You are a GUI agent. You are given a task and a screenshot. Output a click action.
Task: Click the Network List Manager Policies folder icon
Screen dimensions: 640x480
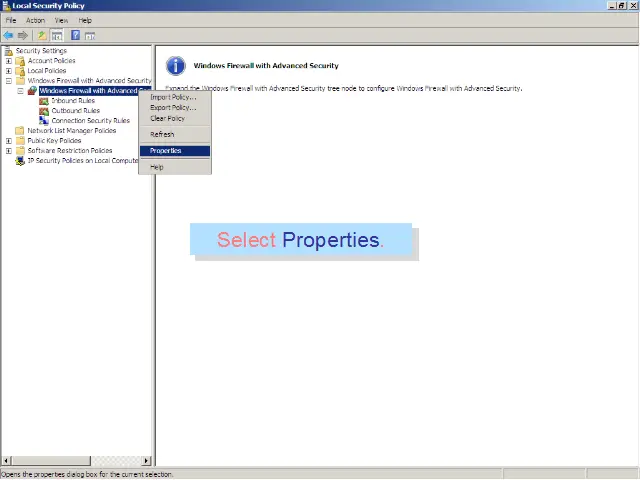pyautogui.click(x=20, y=131)
